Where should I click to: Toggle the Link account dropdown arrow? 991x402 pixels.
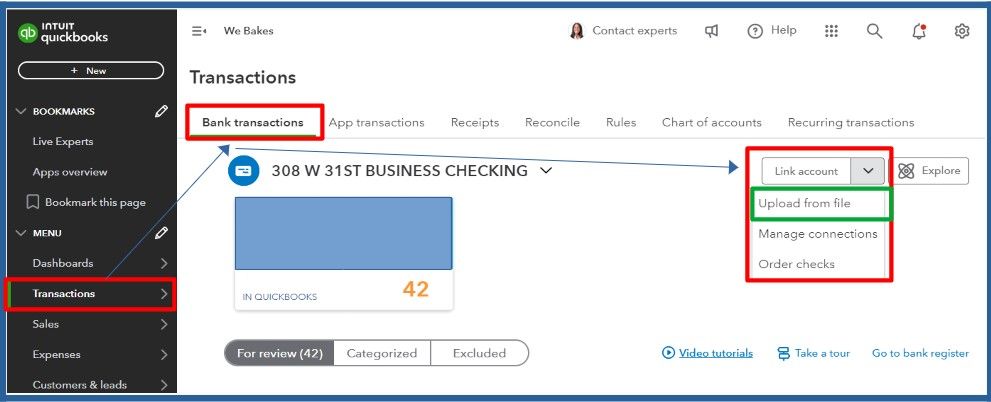coord(868,171)
